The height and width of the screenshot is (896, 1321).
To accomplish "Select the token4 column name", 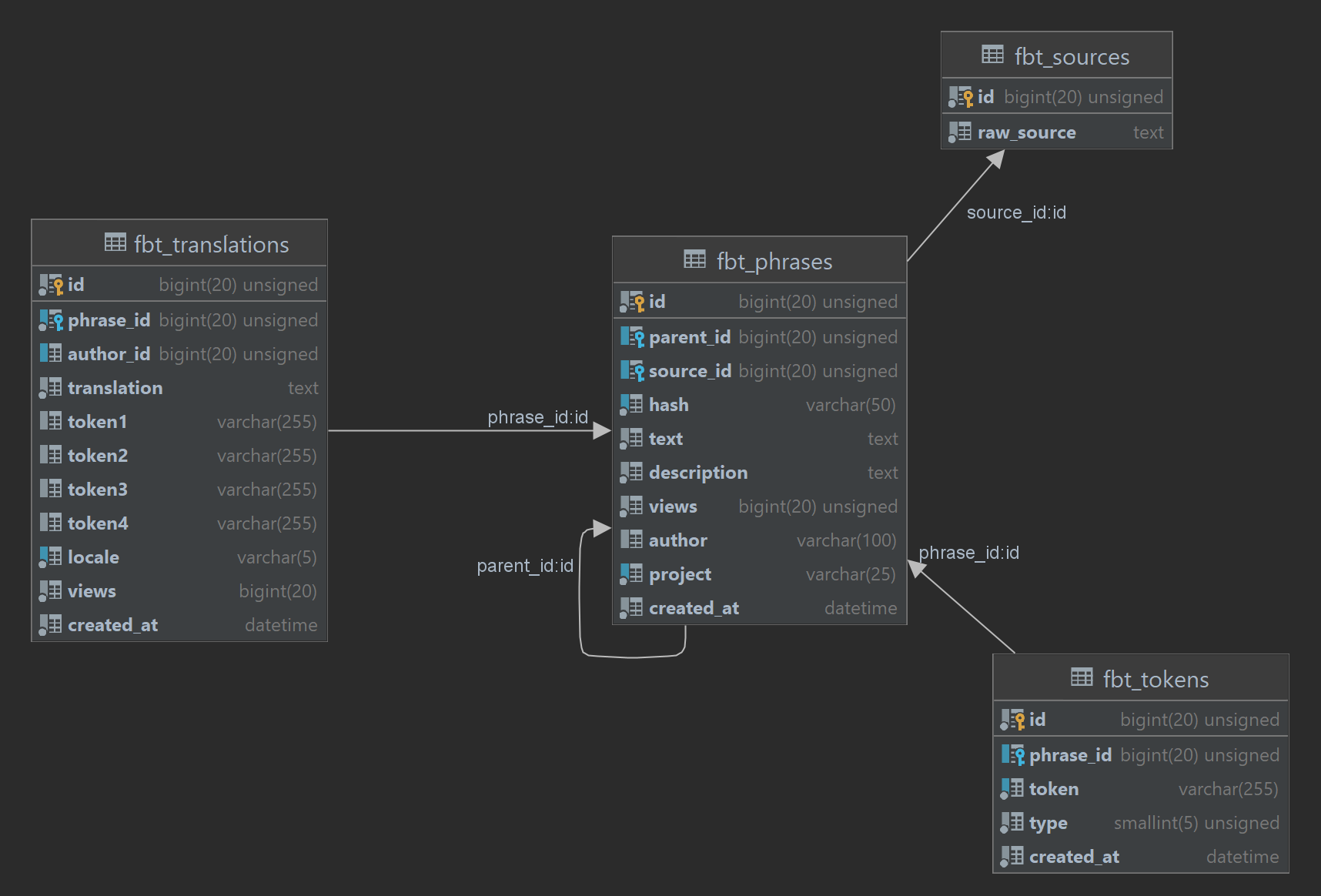I will [x=98, y=523].
